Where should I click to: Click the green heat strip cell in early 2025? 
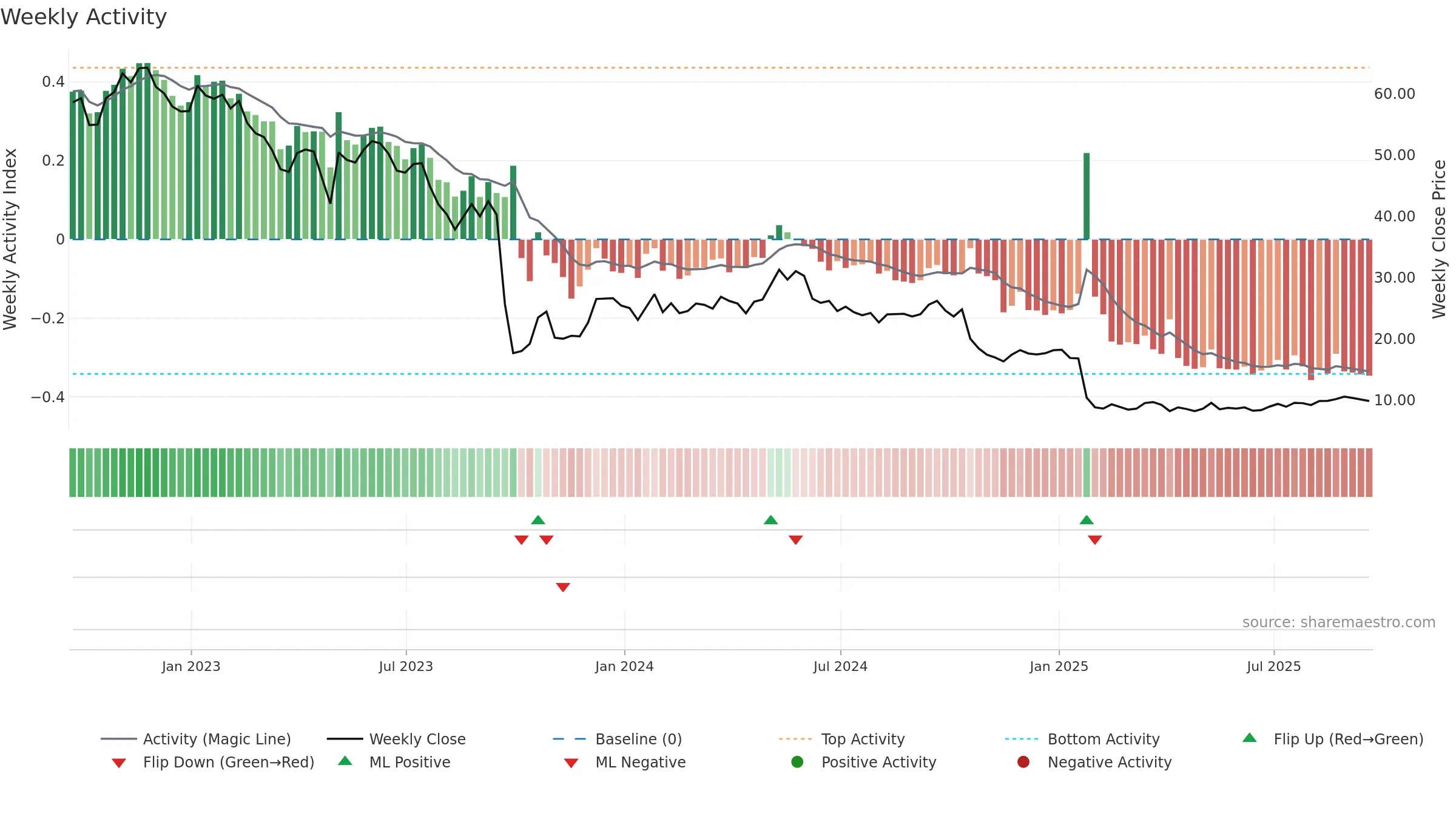point(1087,473)
